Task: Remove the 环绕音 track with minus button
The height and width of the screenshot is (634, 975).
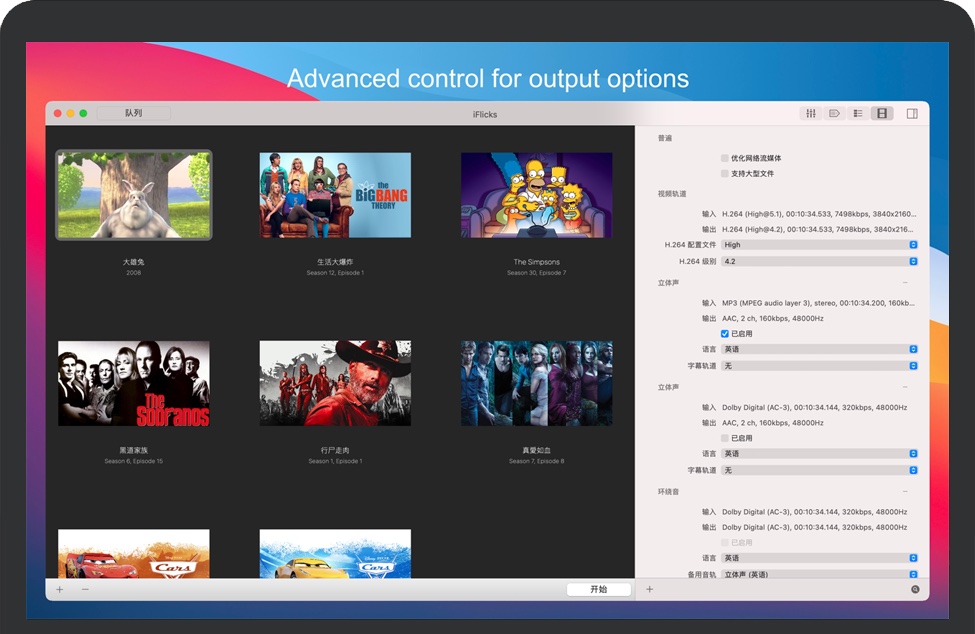Action: [x=905, y=492]
